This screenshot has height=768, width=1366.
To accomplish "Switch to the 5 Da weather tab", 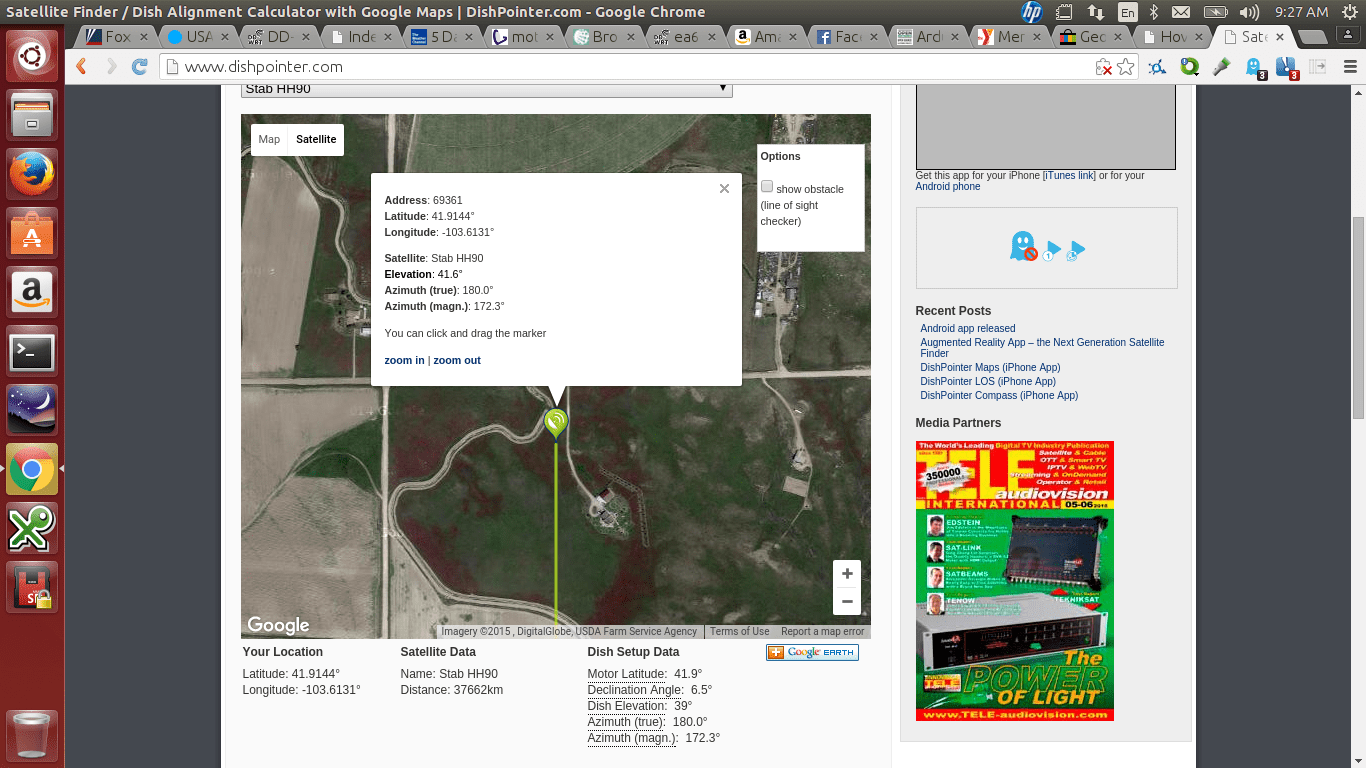I will click(x=443, y=37).
